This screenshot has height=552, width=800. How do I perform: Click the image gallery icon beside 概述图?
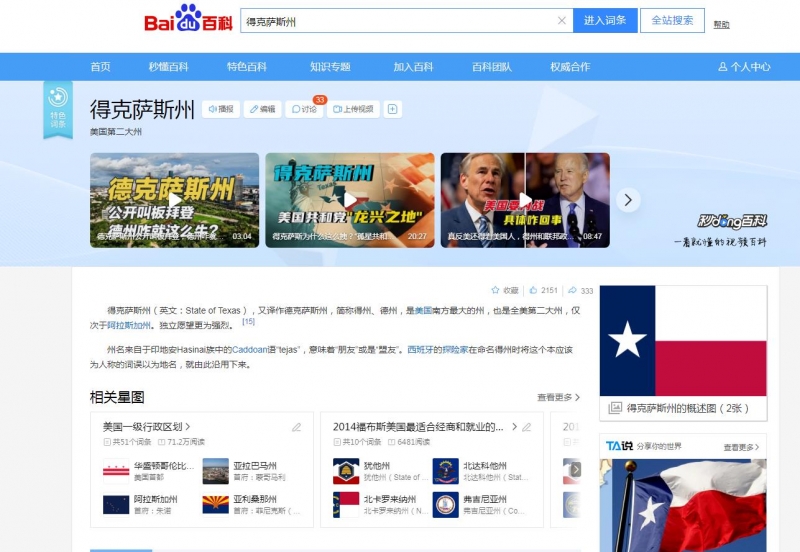615,408
